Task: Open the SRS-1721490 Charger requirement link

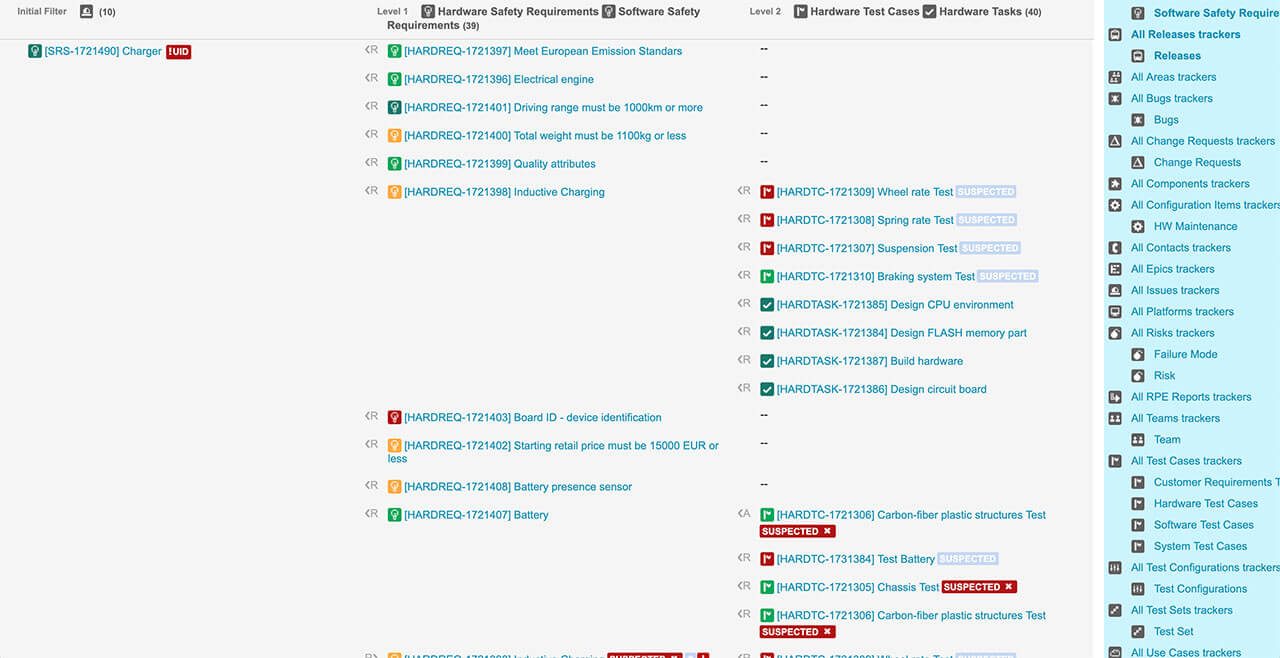Action: click(x=103, y=51)
